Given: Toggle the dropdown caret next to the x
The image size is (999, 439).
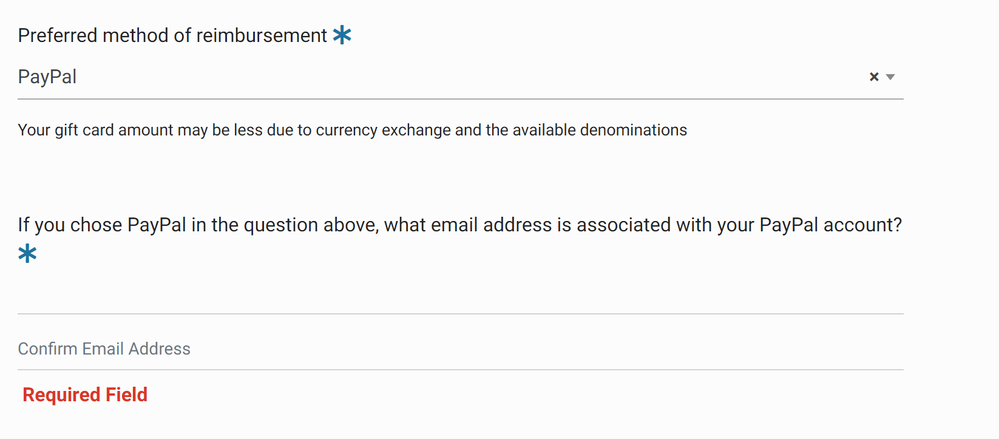Looking at the screenshot, I should [890, 77].
